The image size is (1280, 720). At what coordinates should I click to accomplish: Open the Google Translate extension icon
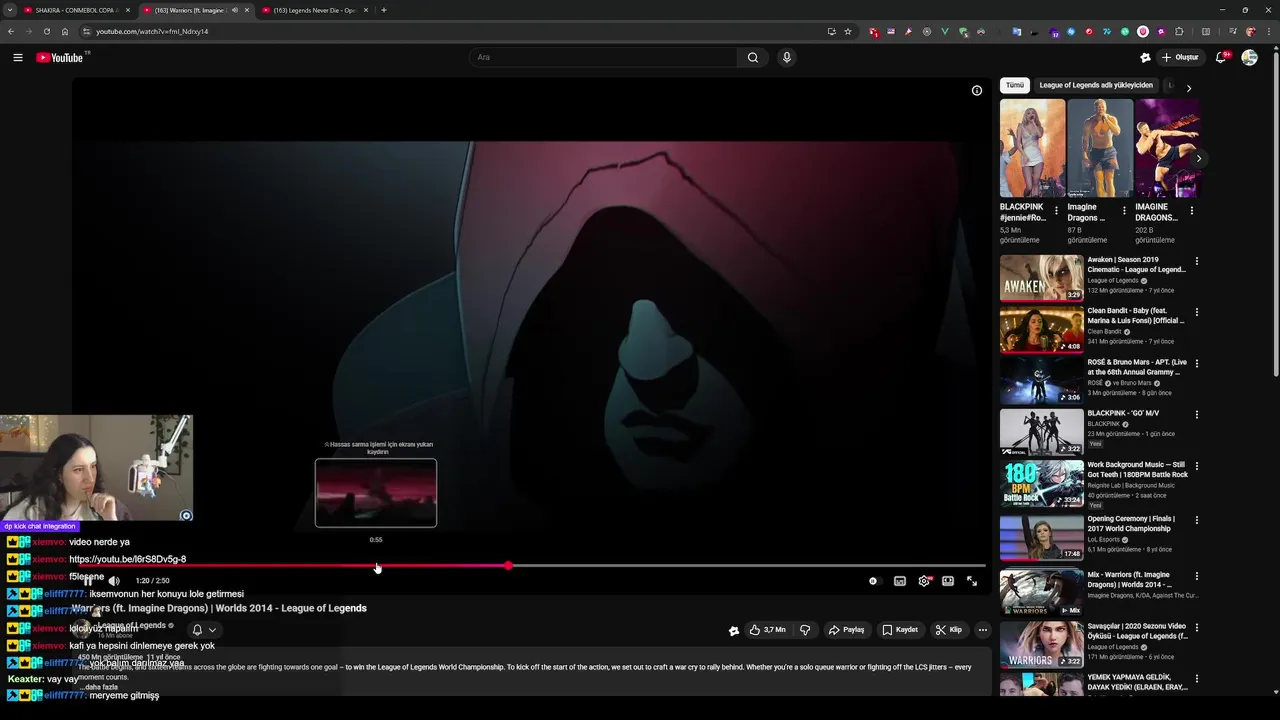1017,31
